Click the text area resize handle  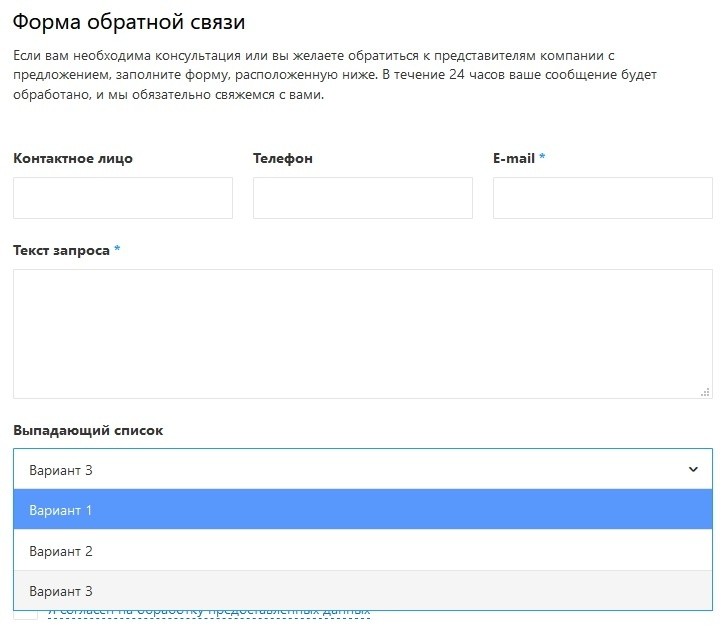(706, 392)
